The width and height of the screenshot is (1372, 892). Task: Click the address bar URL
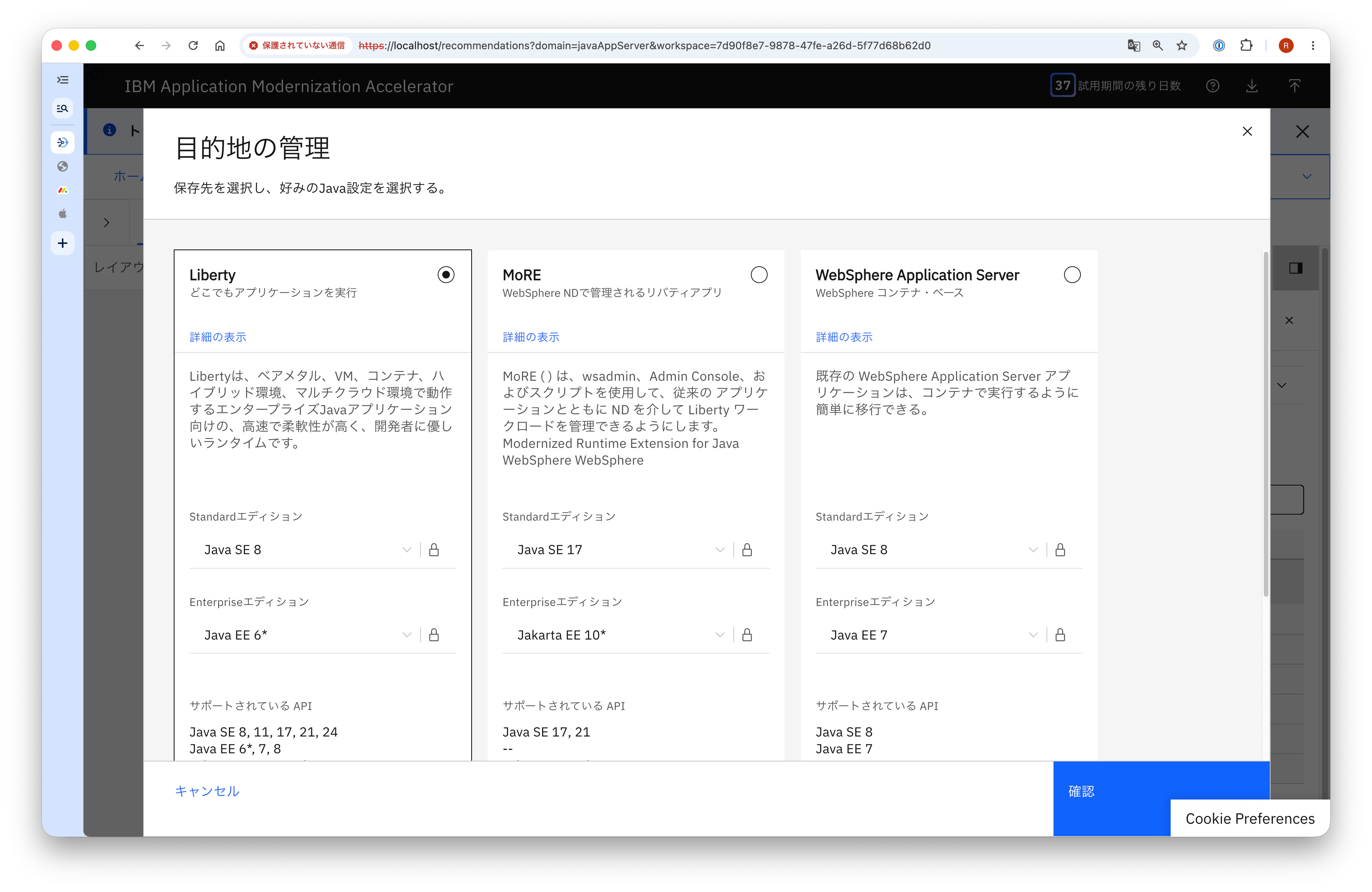[x=644, y=45]
